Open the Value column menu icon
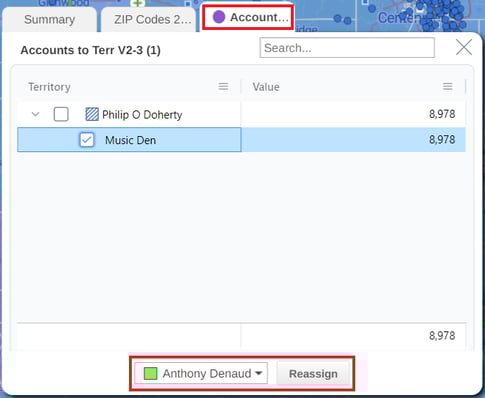The height and width of the screenshot is (398, 485). click(447, 87)
